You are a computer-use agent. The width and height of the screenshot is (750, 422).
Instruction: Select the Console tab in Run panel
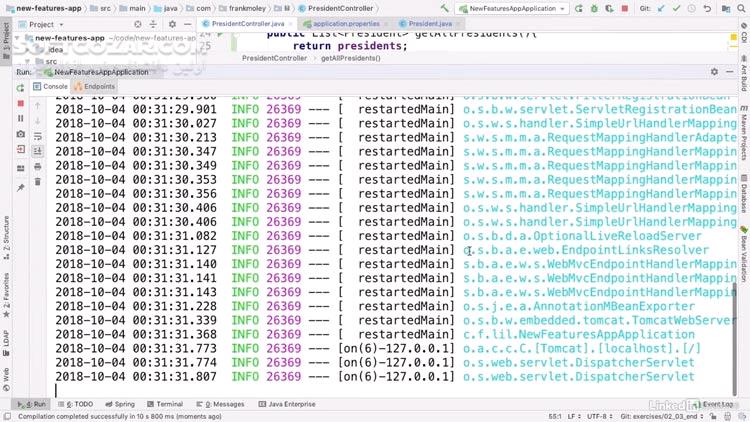50,87
